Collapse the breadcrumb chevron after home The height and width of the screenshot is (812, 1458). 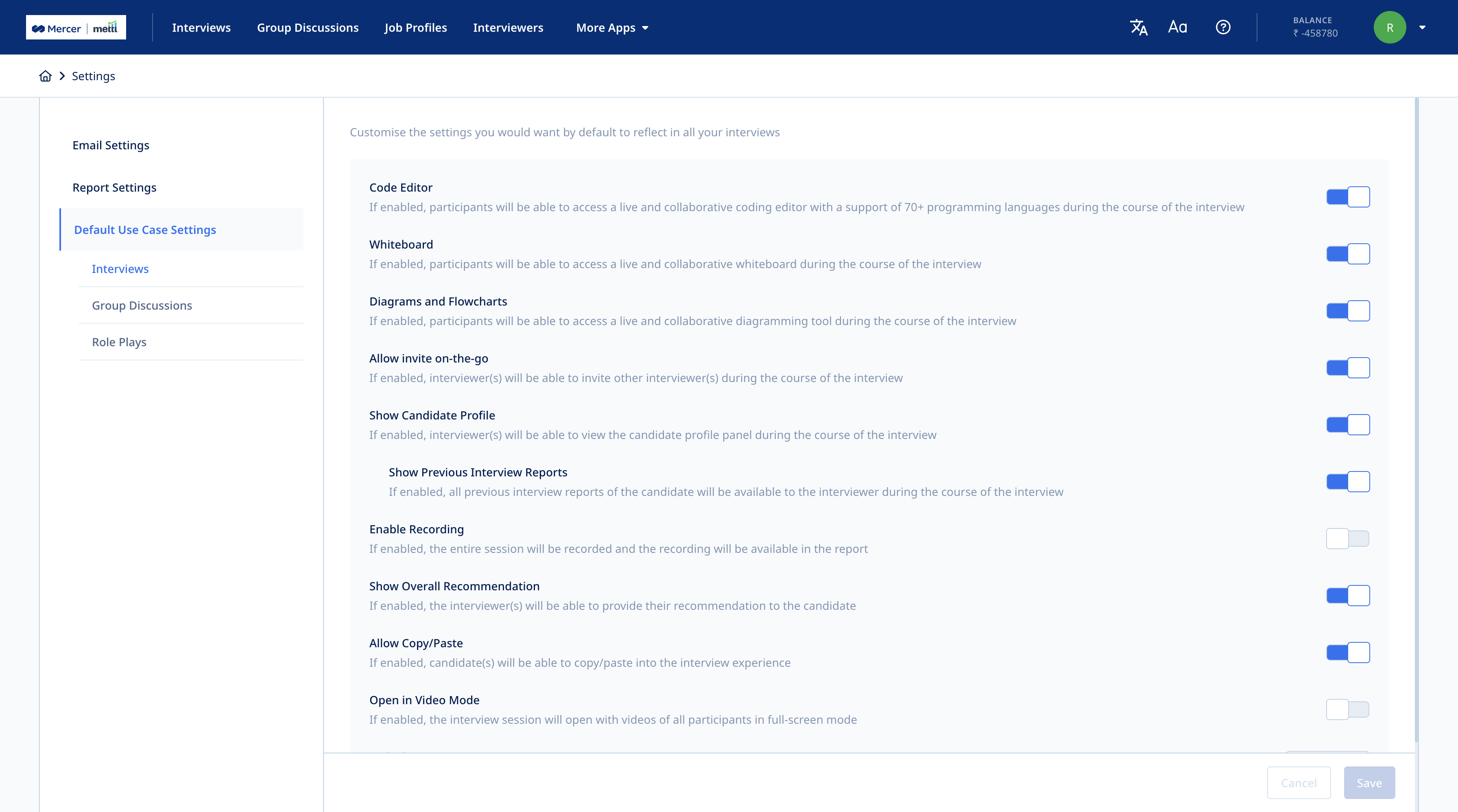tap(62, 75)
